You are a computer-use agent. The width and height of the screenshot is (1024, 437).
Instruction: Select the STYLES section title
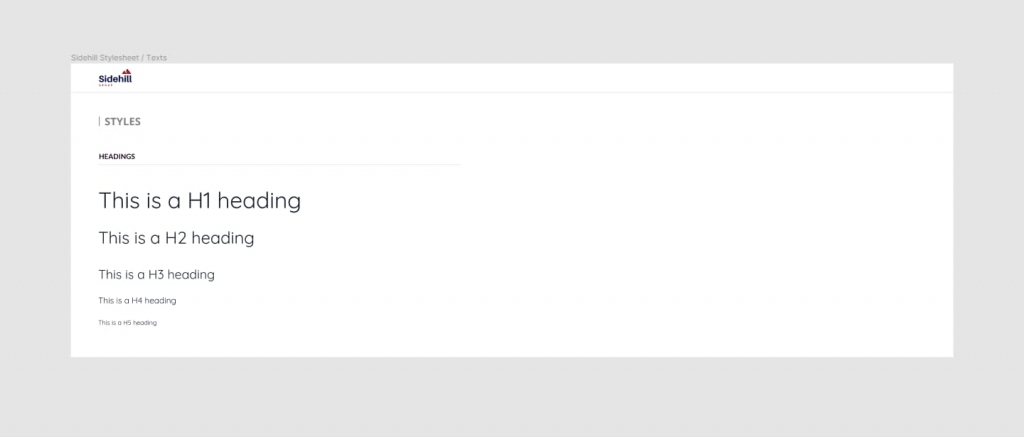point(123,121)
